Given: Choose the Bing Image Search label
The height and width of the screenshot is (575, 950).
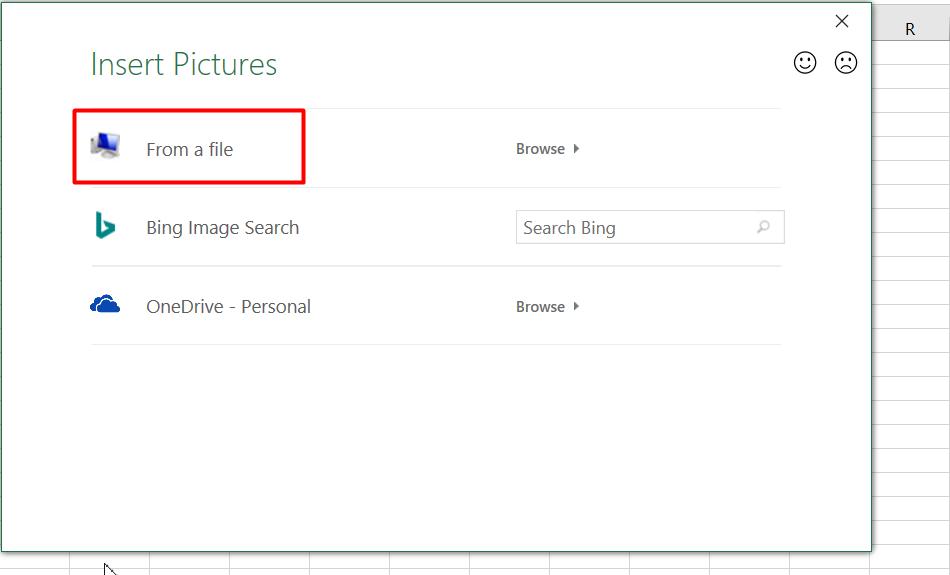Looking at the screenshot, I should coord(222,228).
